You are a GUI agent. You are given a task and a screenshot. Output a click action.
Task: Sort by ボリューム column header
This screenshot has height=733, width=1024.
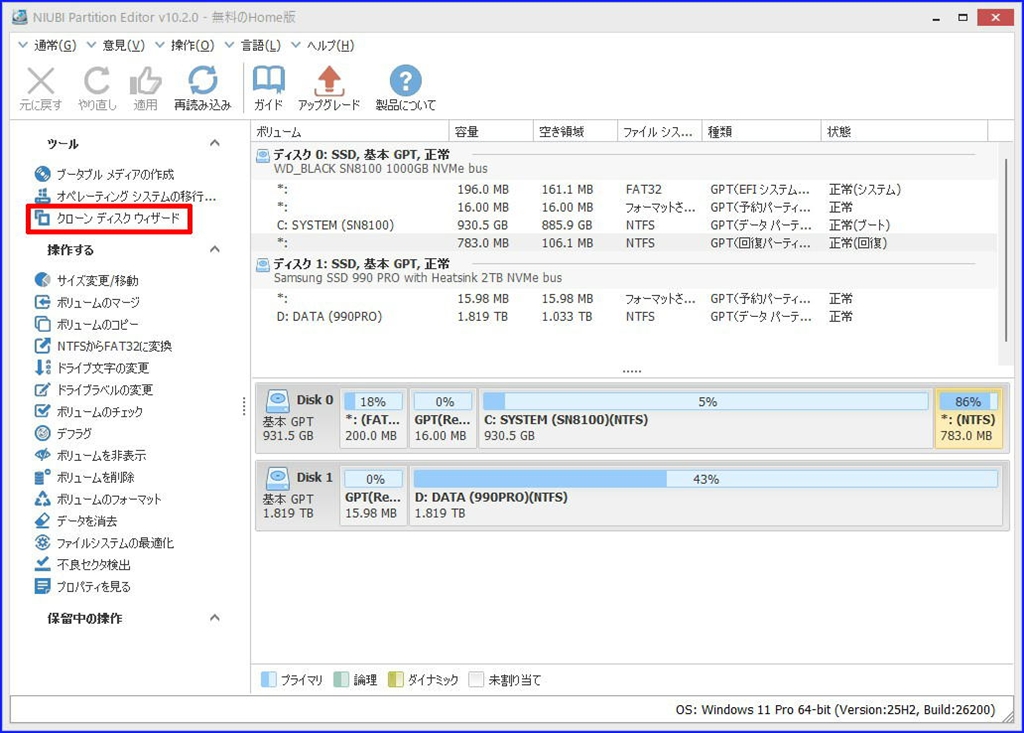pyautogui.click(x=350, y=131)
